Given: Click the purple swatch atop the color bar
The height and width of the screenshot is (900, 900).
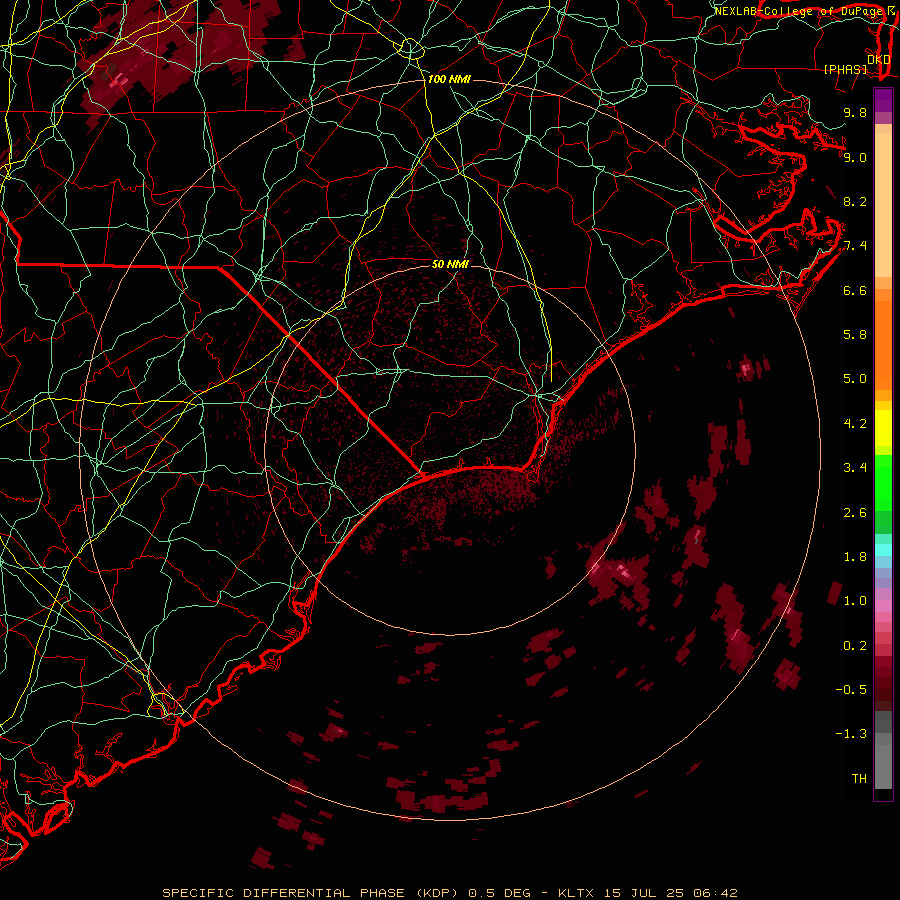Looking at the screenshot, I should [883, 100].
